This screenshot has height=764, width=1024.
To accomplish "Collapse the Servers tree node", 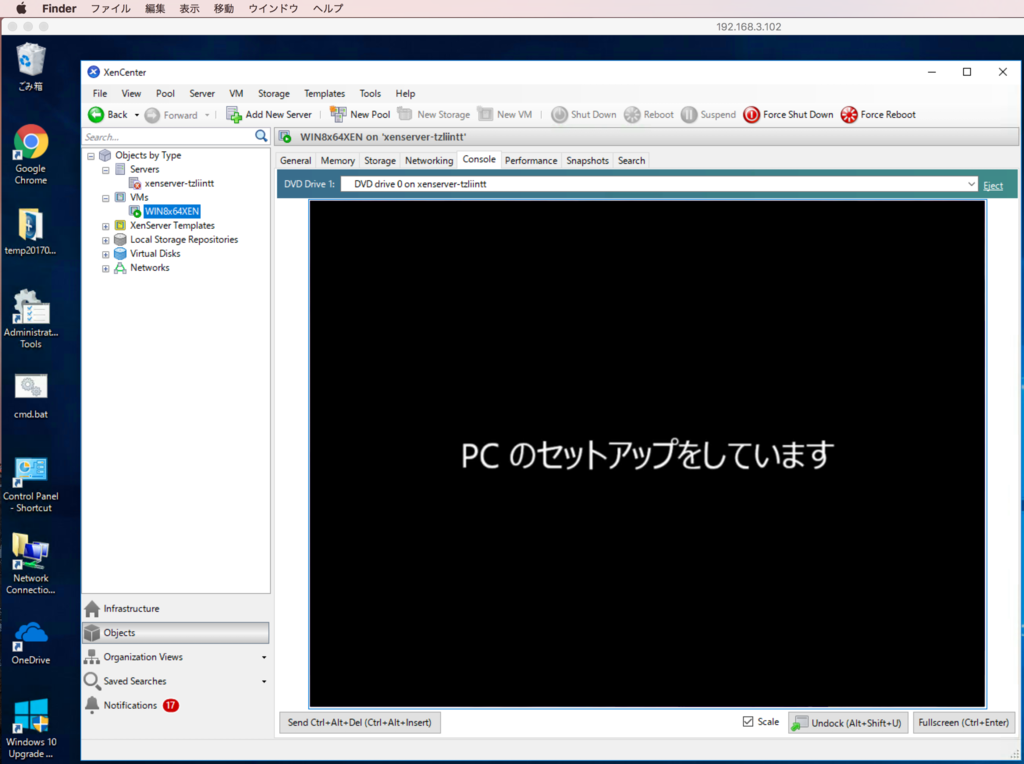I will (105, 170).
